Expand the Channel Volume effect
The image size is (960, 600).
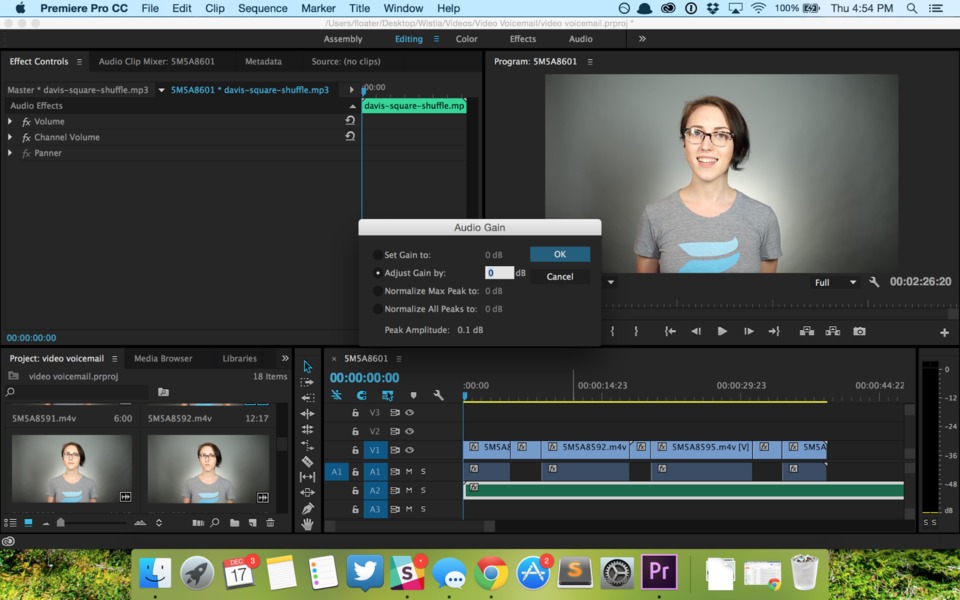tap(11, 137)
